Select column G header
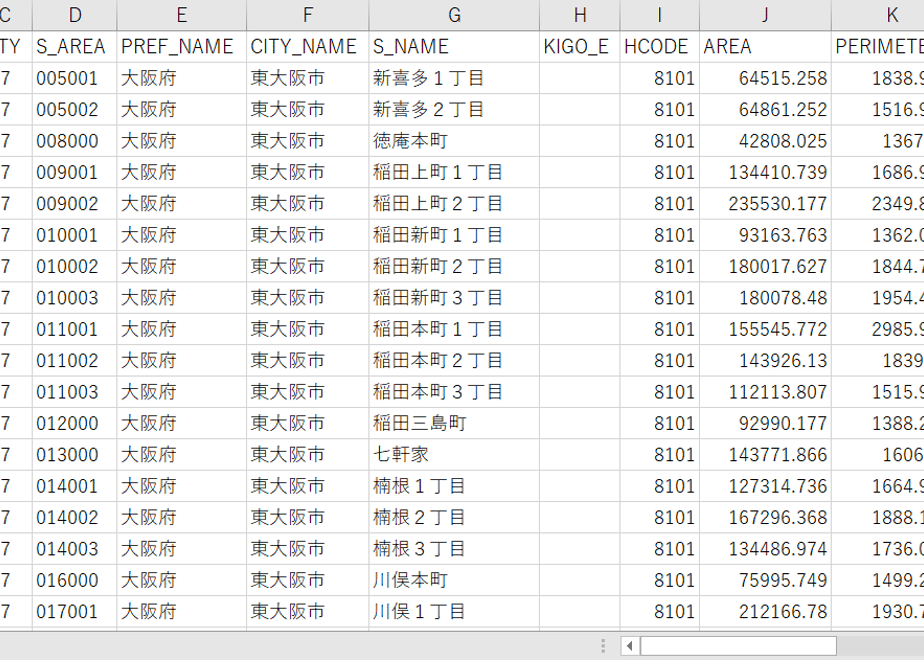Image resolution: width=924 pixels, height=660 pixels. [454, 15]
